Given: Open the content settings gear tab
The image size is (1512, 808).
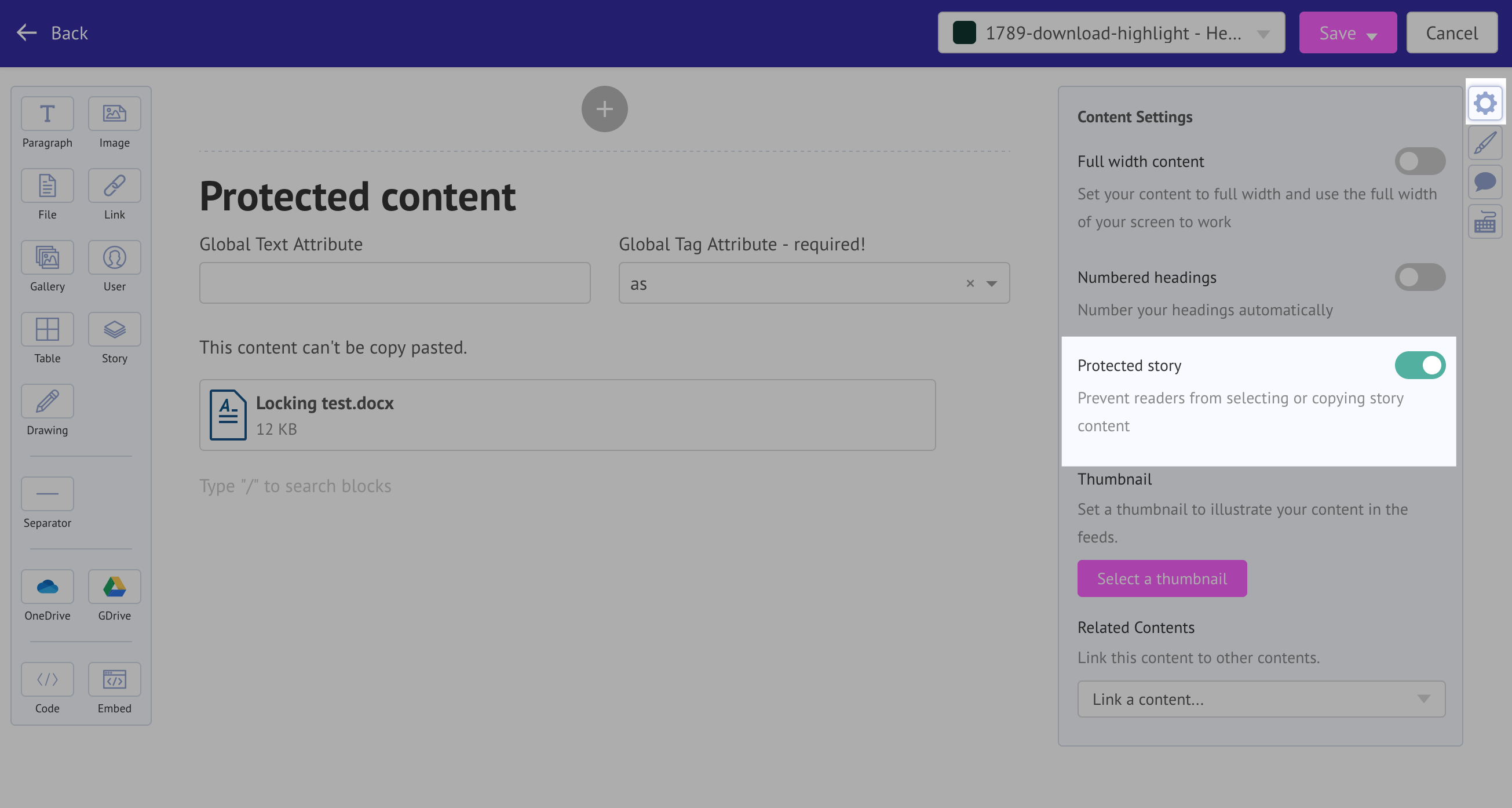Looking at the screenshot, I should pos(1485,103).
